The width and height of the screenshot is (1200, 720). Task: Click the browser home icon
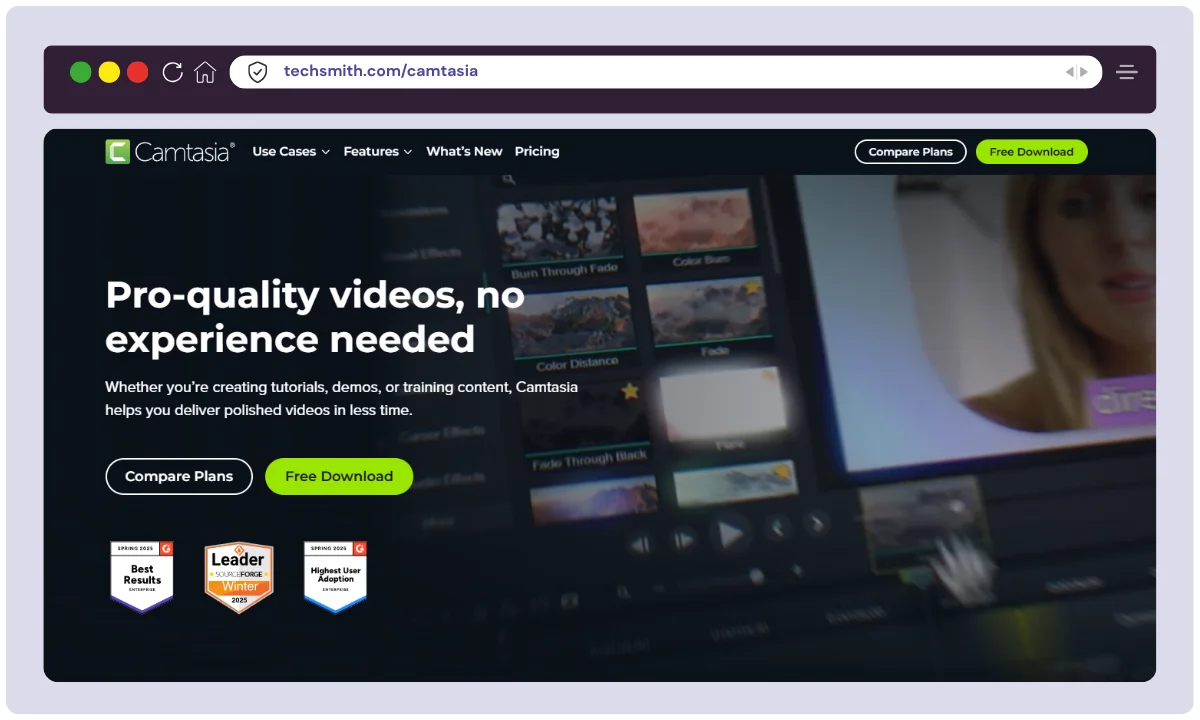pos(205,72)
